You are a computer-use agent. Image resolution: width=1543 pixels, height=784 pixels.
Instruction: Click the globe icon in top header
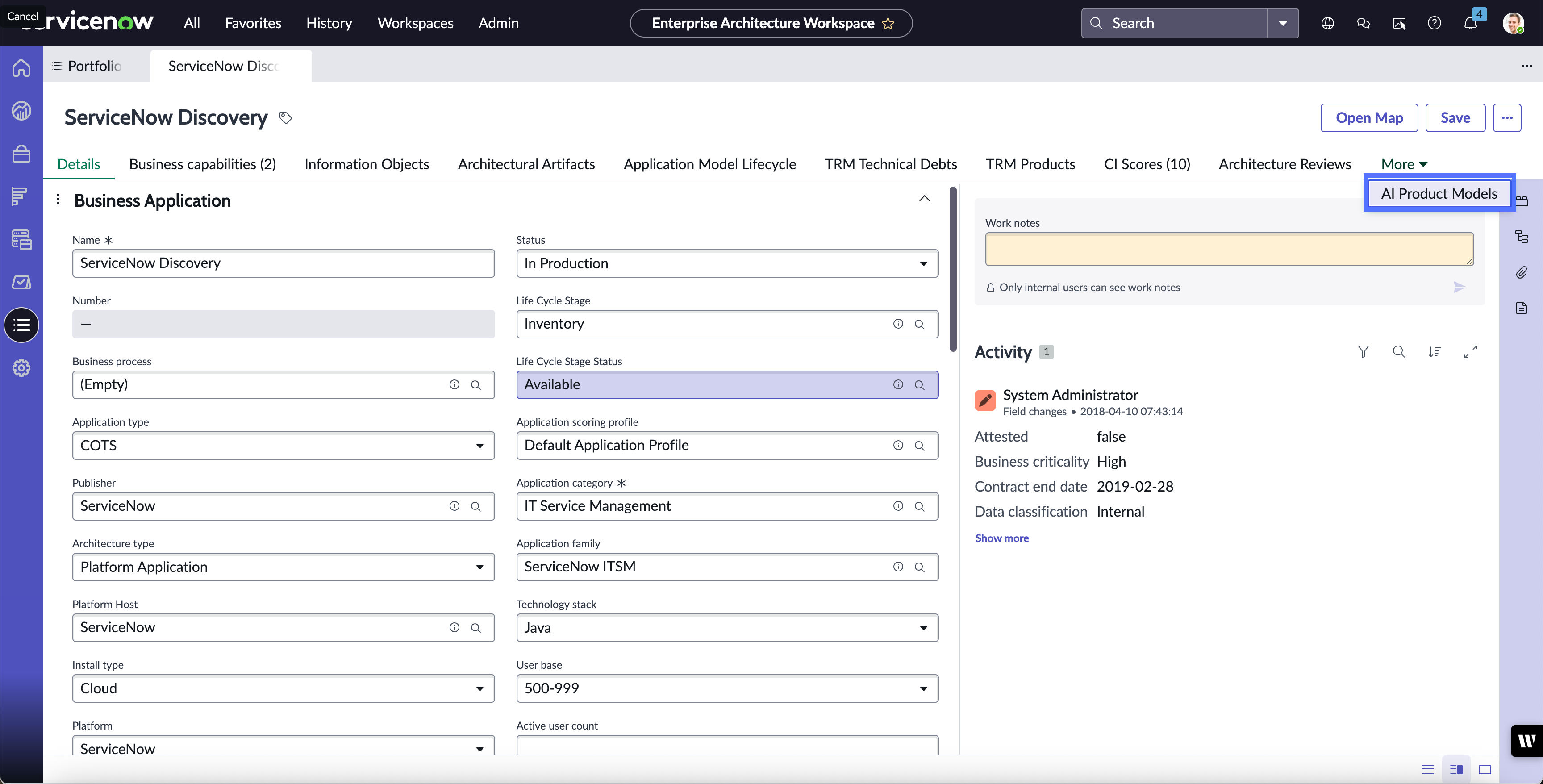1327,23
